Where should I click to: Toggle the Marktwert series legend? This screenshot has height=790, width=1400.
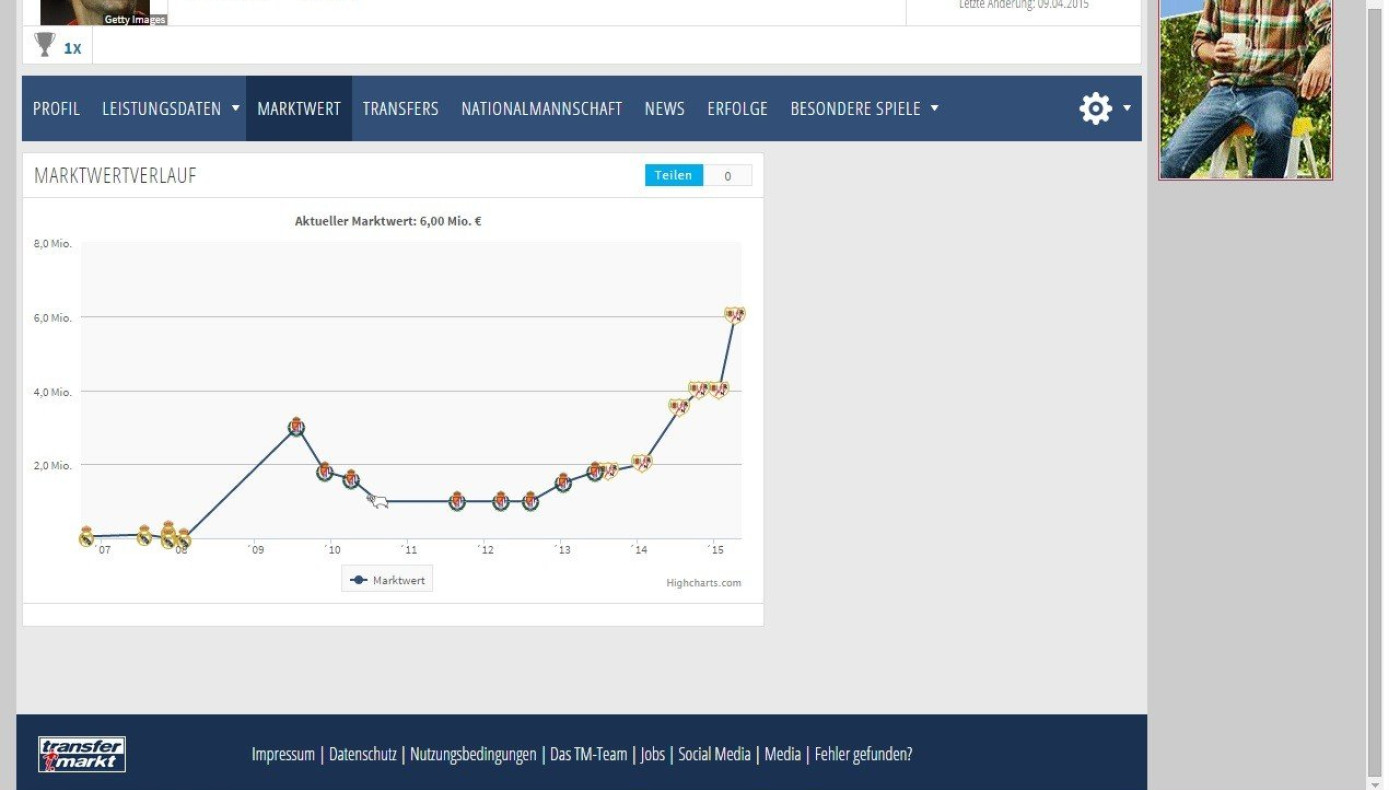(388, 580)
